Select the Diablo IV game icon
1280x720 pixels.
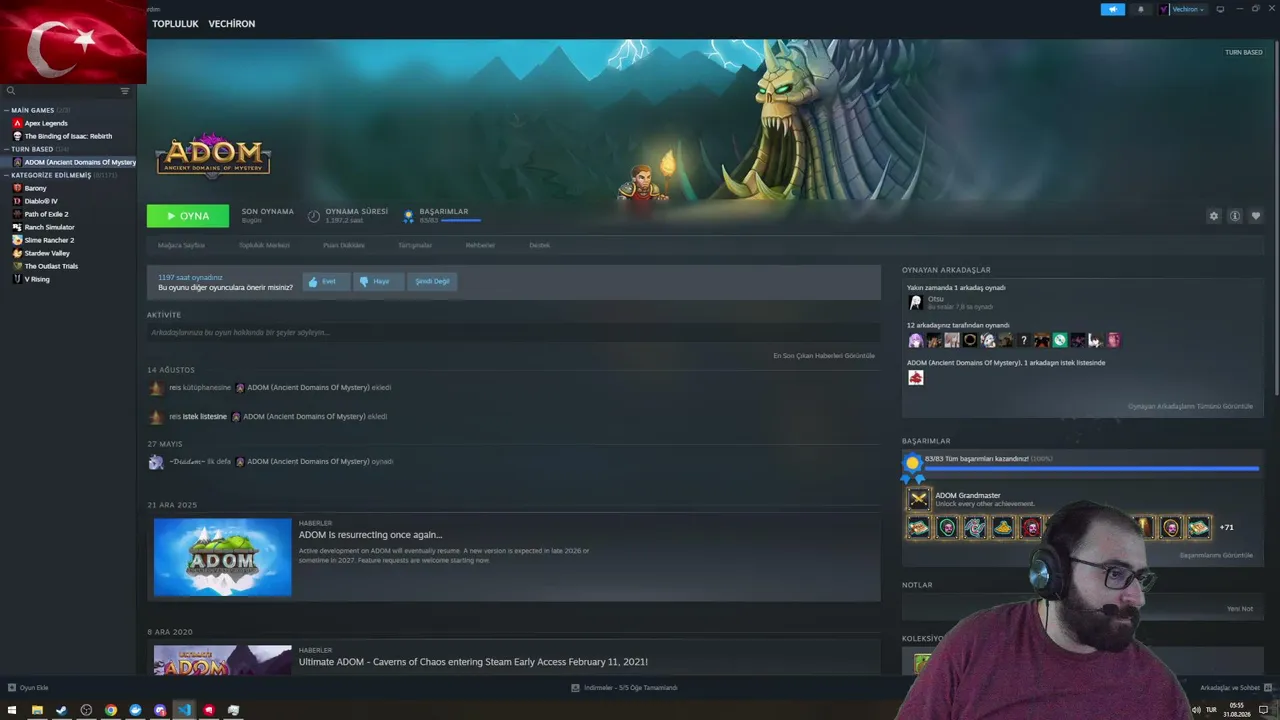coord(17,201)
